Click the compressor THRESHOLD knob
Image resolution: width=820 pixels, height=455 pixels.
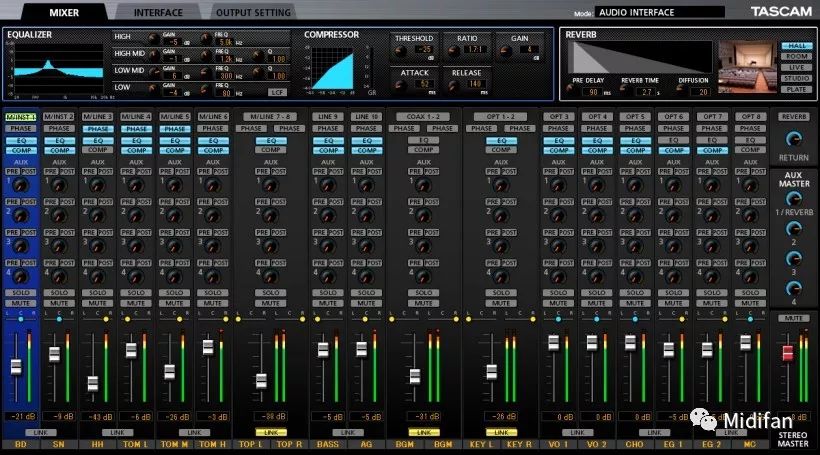point(401,52)
